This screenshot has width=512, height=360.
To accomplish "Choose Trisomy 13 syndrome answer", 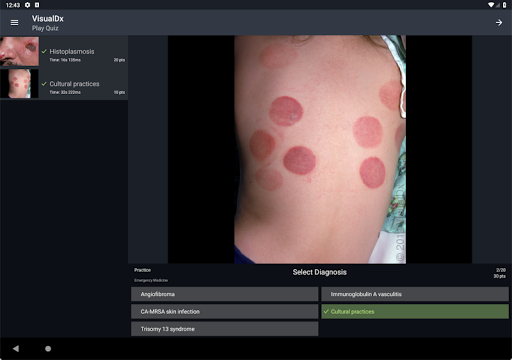I will pyautogui.click(x=224, y=329).
